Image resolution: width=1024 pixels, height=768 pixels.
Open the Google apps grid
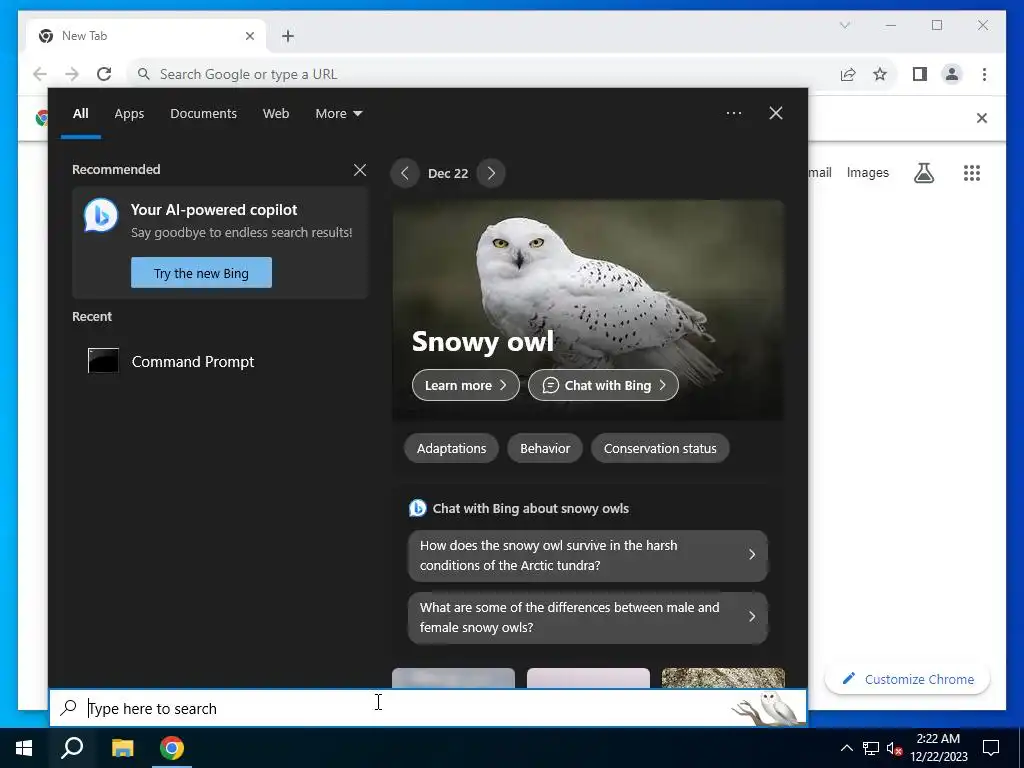[972, 173]
